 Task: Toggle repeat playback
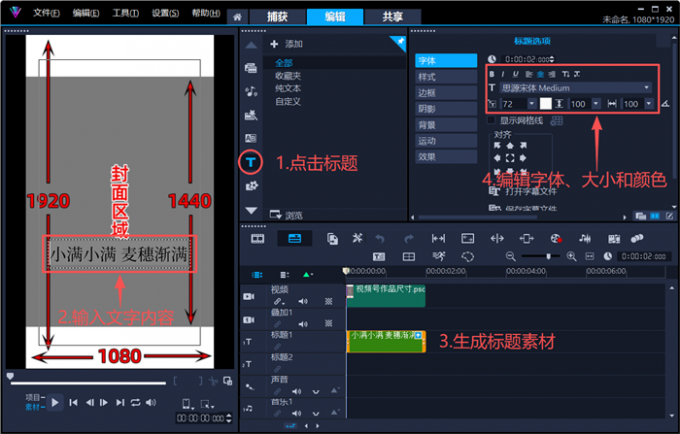[x=135, y=402]
